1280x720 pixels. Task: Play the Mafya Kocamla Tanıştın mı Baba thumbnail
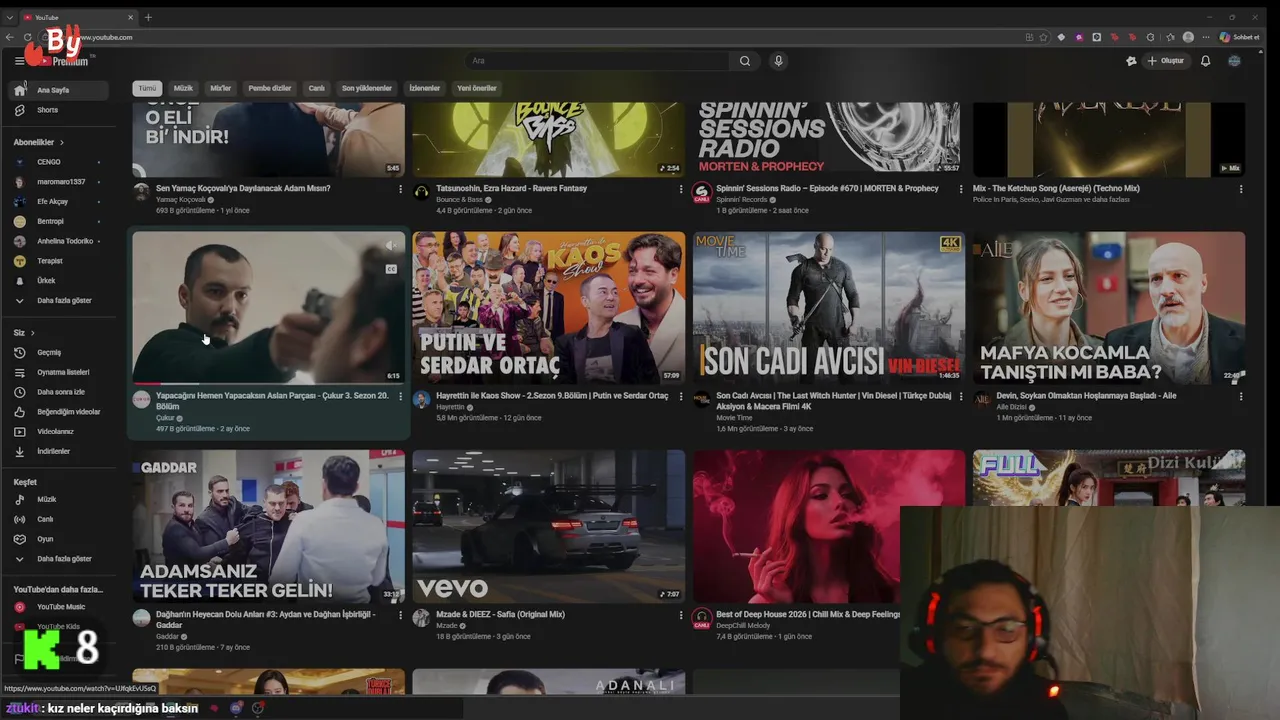point(1109,308)
